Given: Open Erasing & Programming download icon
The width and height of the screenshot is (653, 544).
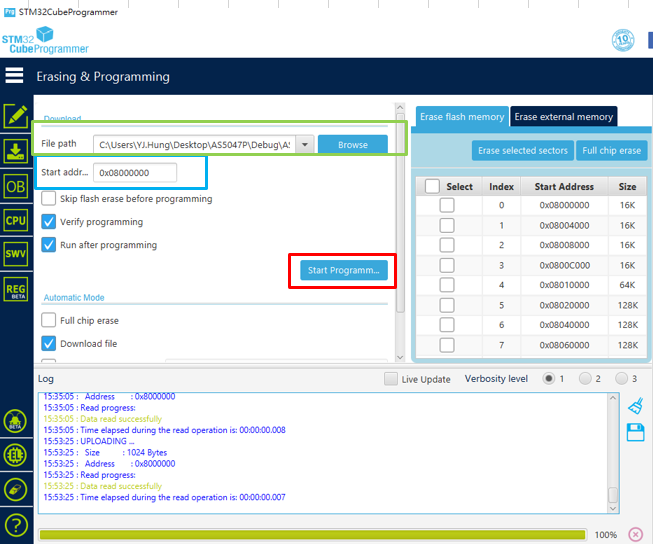Looking at the screenshot, I should click(x=16, y=151).
